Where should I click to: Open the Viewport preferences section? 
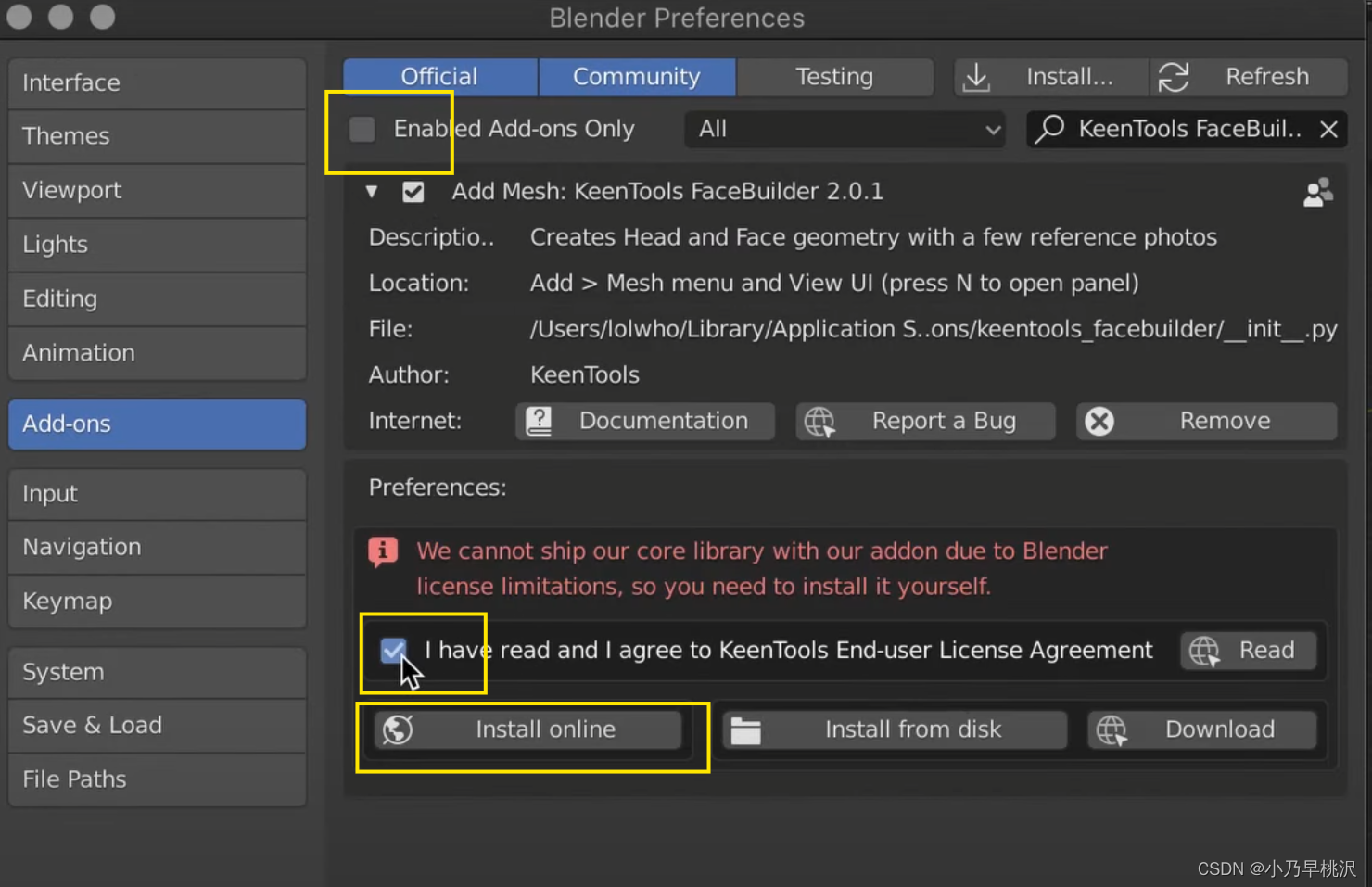point(158,190)
